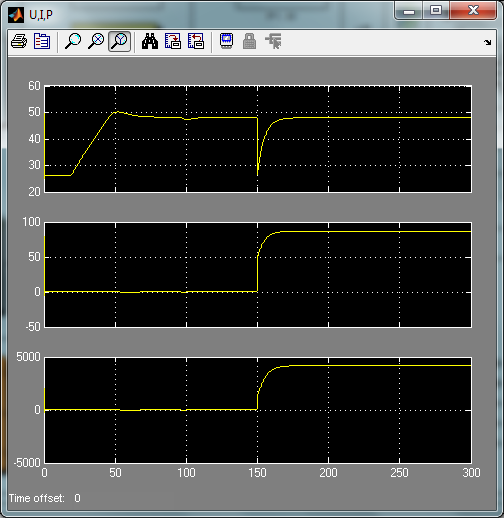Screen dimensions: 504x518
Task: Toggle the Zoom Y-axis tool
Action: tap(119, 42)
